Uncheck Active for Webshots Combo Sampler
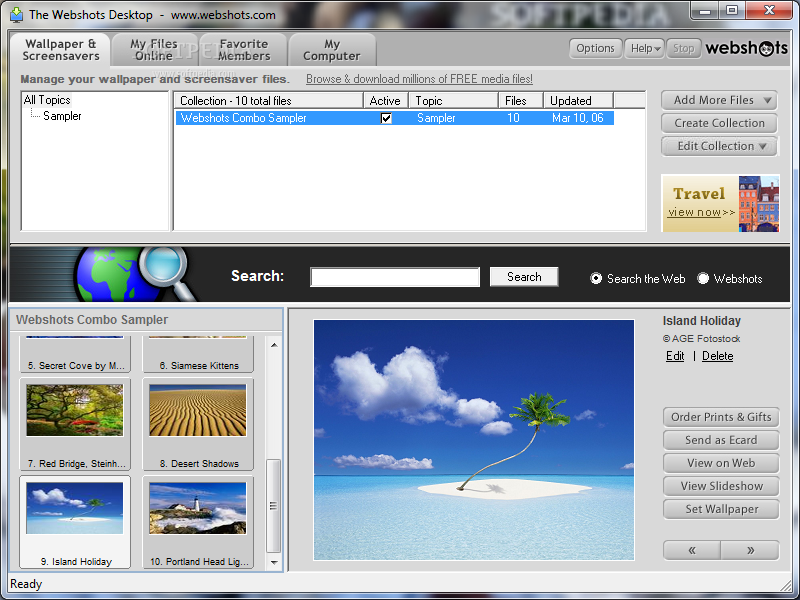The image size is (800, 600). click(386, 118)
